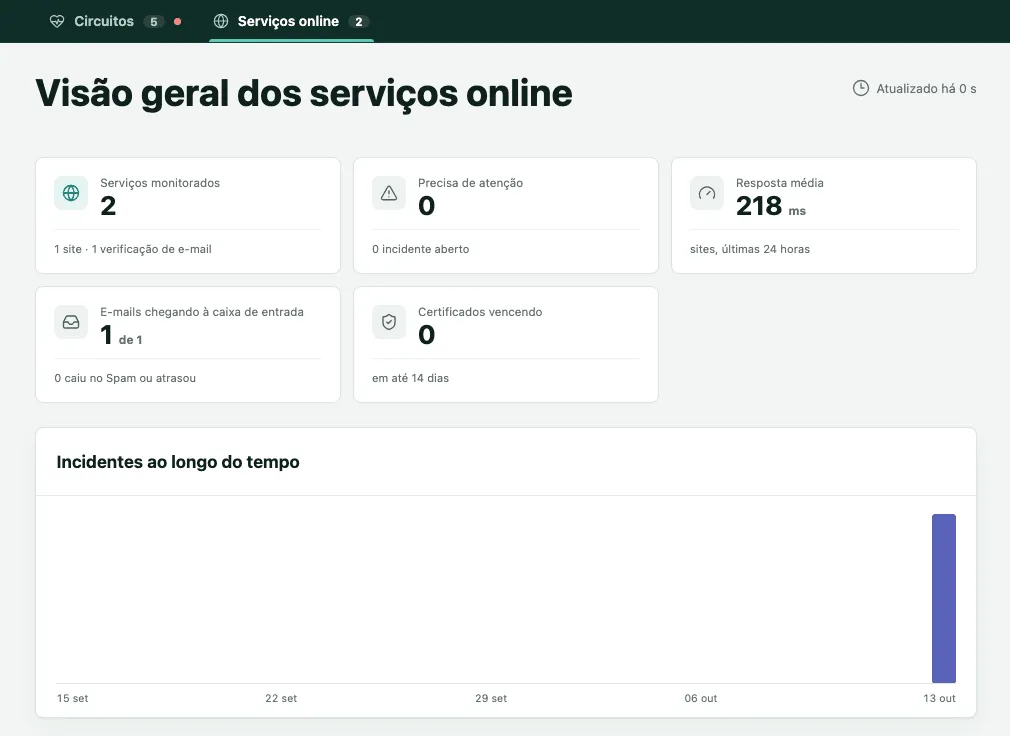Image resolution: width=1010 pixels, height=736 pixels.
Task: Click the Precisa de atenção label
Action: coord(470,183)
